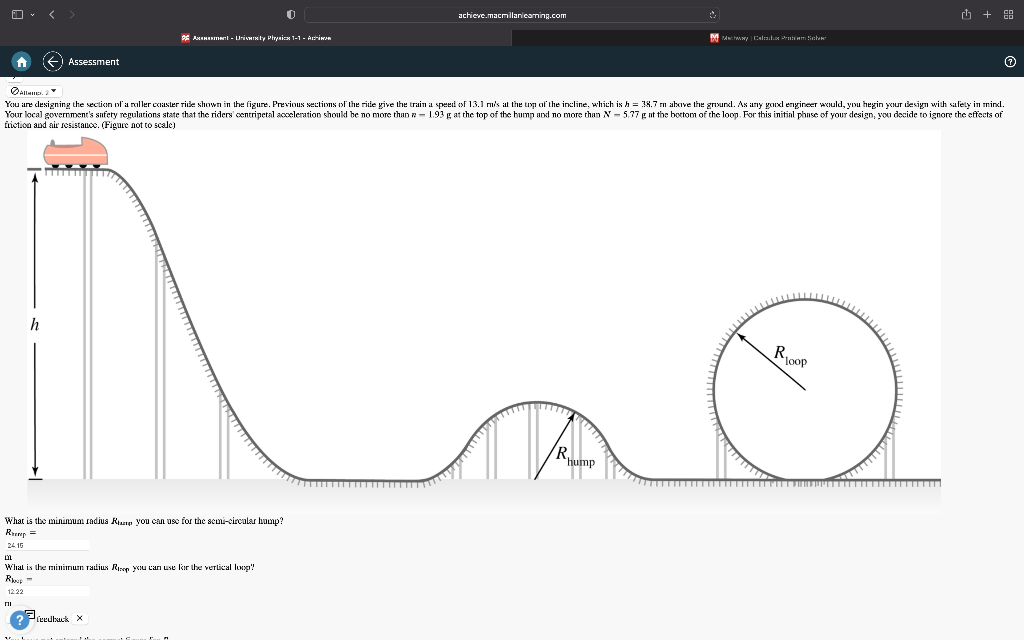The width and height of the screenshot is (1024, 640).
Task: Open the blue help bubble button
Action: coord(20,620)
